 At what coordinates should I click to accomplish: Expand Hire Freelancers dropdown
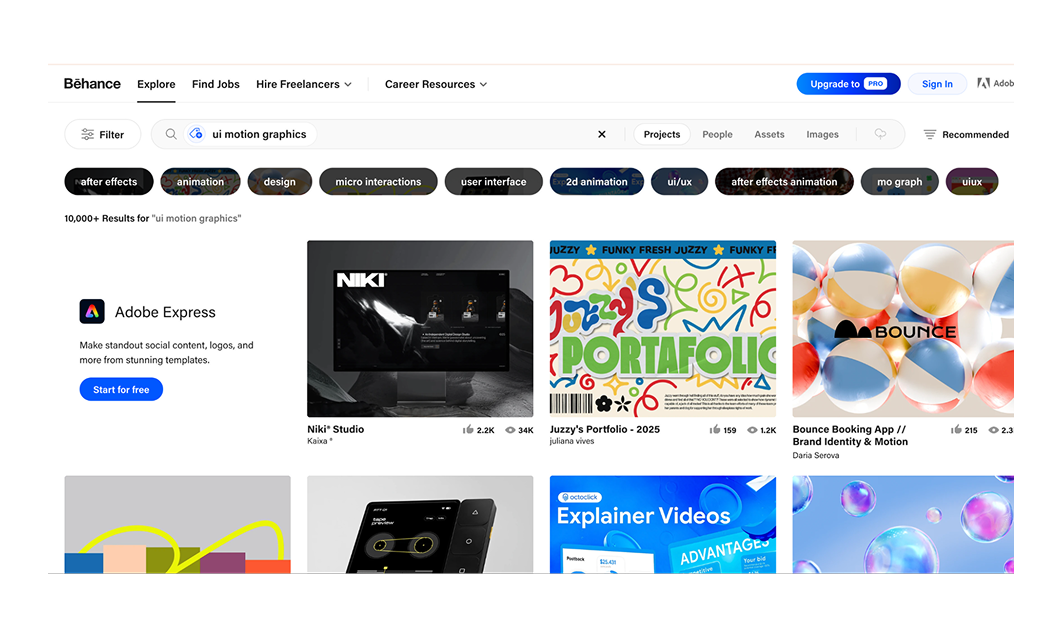(x=303, y=84)
